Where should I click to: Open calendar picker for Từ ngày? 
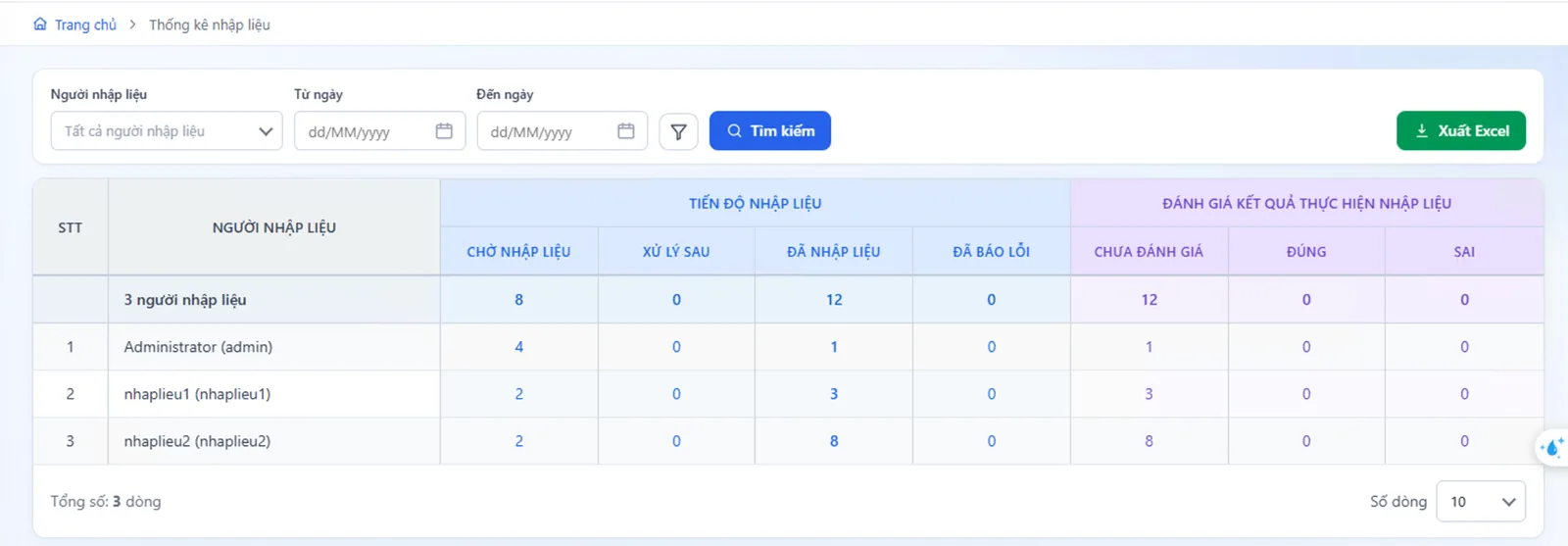(x=444, y=131)
